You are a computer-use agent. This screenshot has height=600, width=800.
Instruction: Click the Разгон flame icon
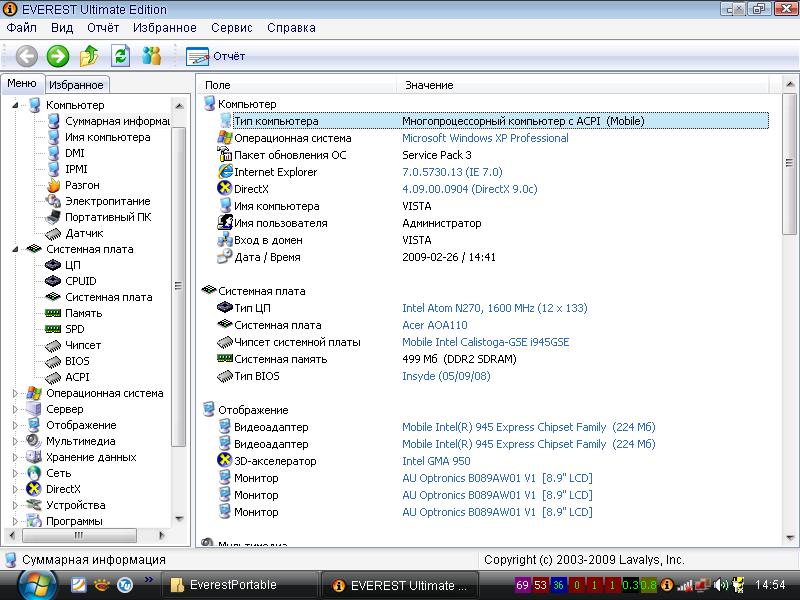53,185
